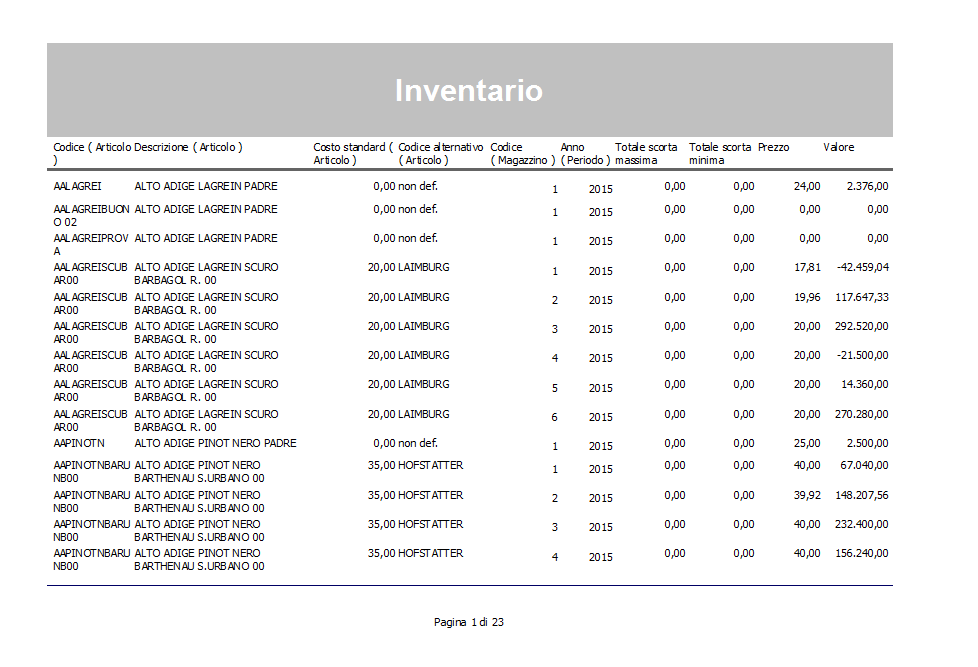Image resolution: width=978 pixels, height=667 pixels.
Task: Click the Anno (Periodo) column header
Action: [x=585, y=153]
